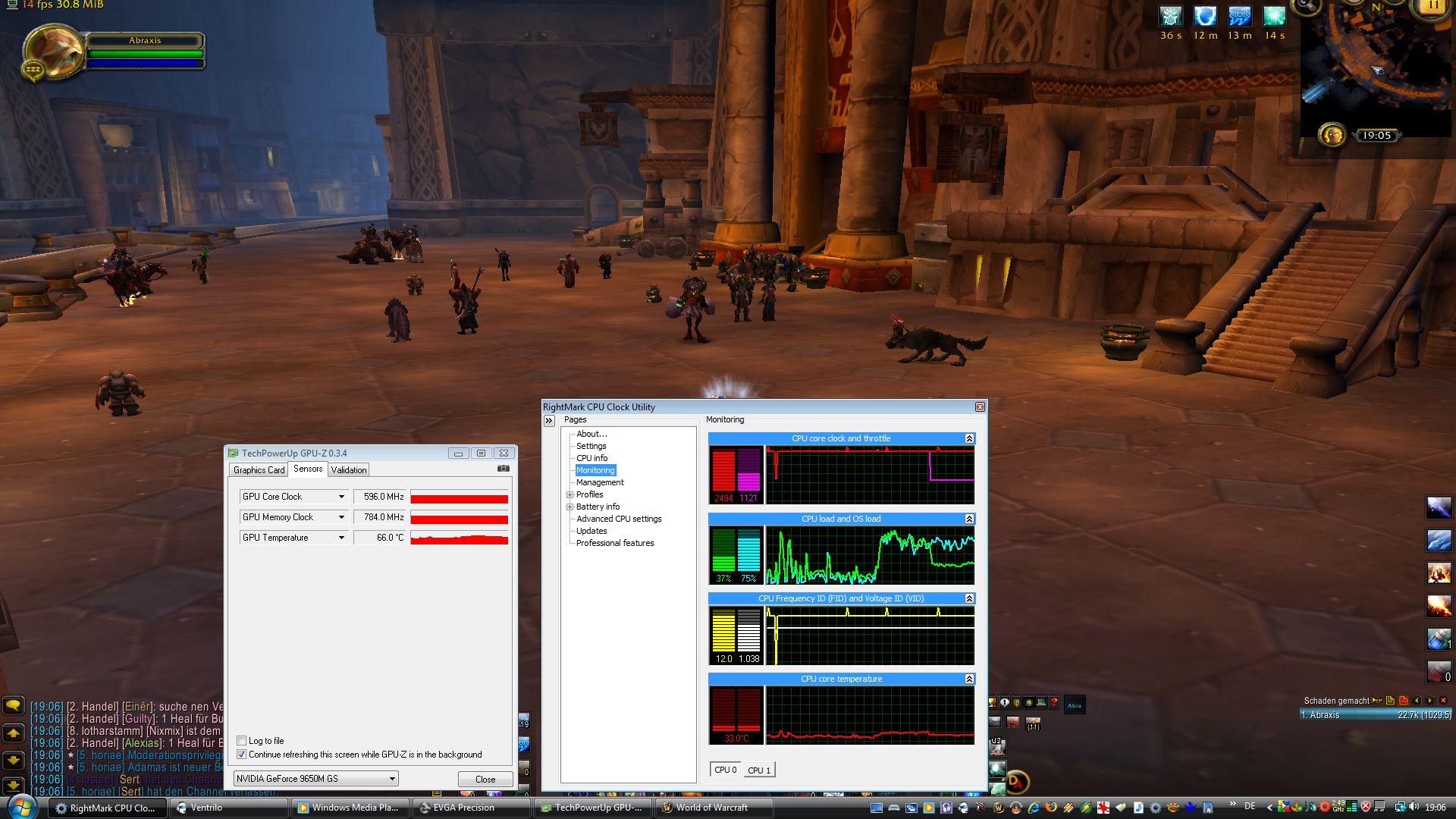This screenshot has height=819, width=1456.
Task: Open Settings page in RightMark tree
Action: tap(591, 446)
